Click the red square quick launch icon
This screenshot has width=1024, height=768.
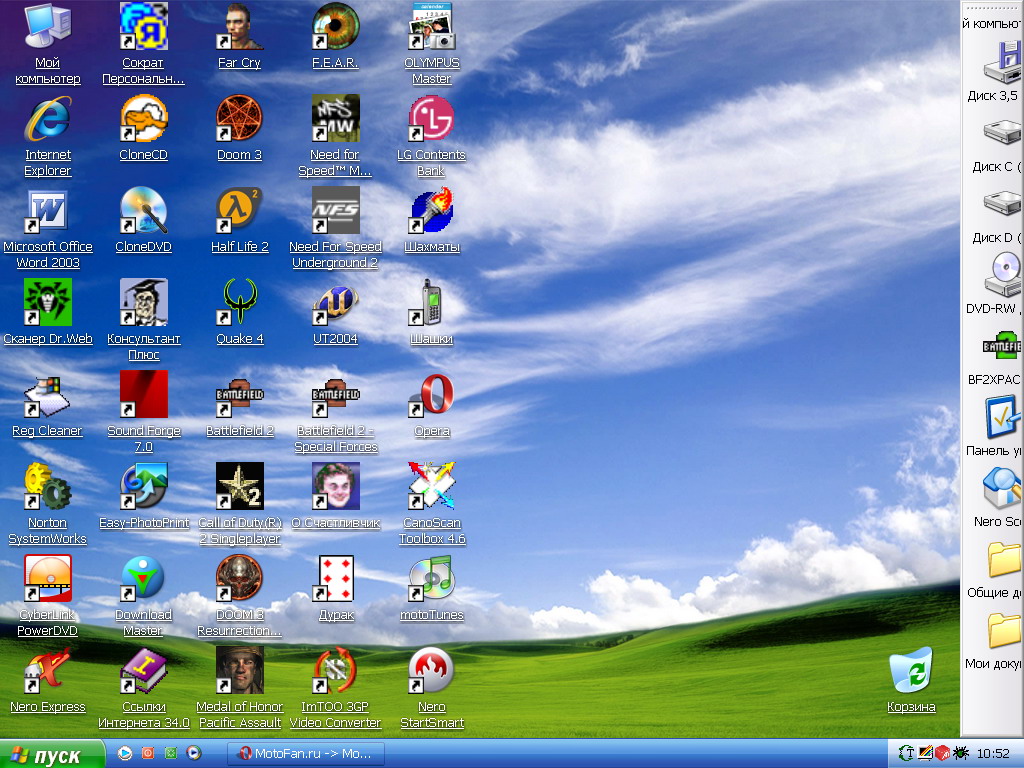[148, 753]
